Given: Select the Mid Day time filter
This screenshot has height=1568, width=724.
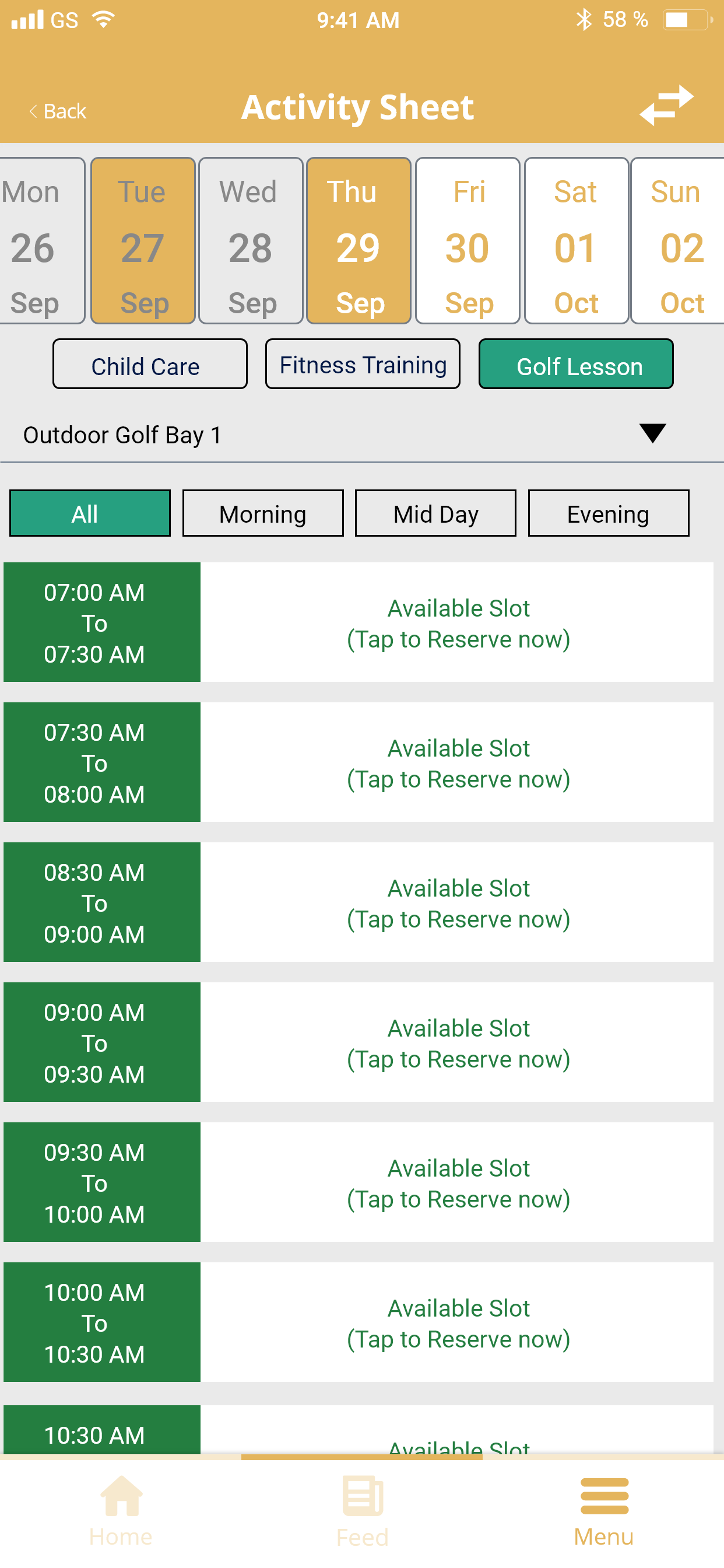Looking at the screenshot, I should click(x=435, y=513).
